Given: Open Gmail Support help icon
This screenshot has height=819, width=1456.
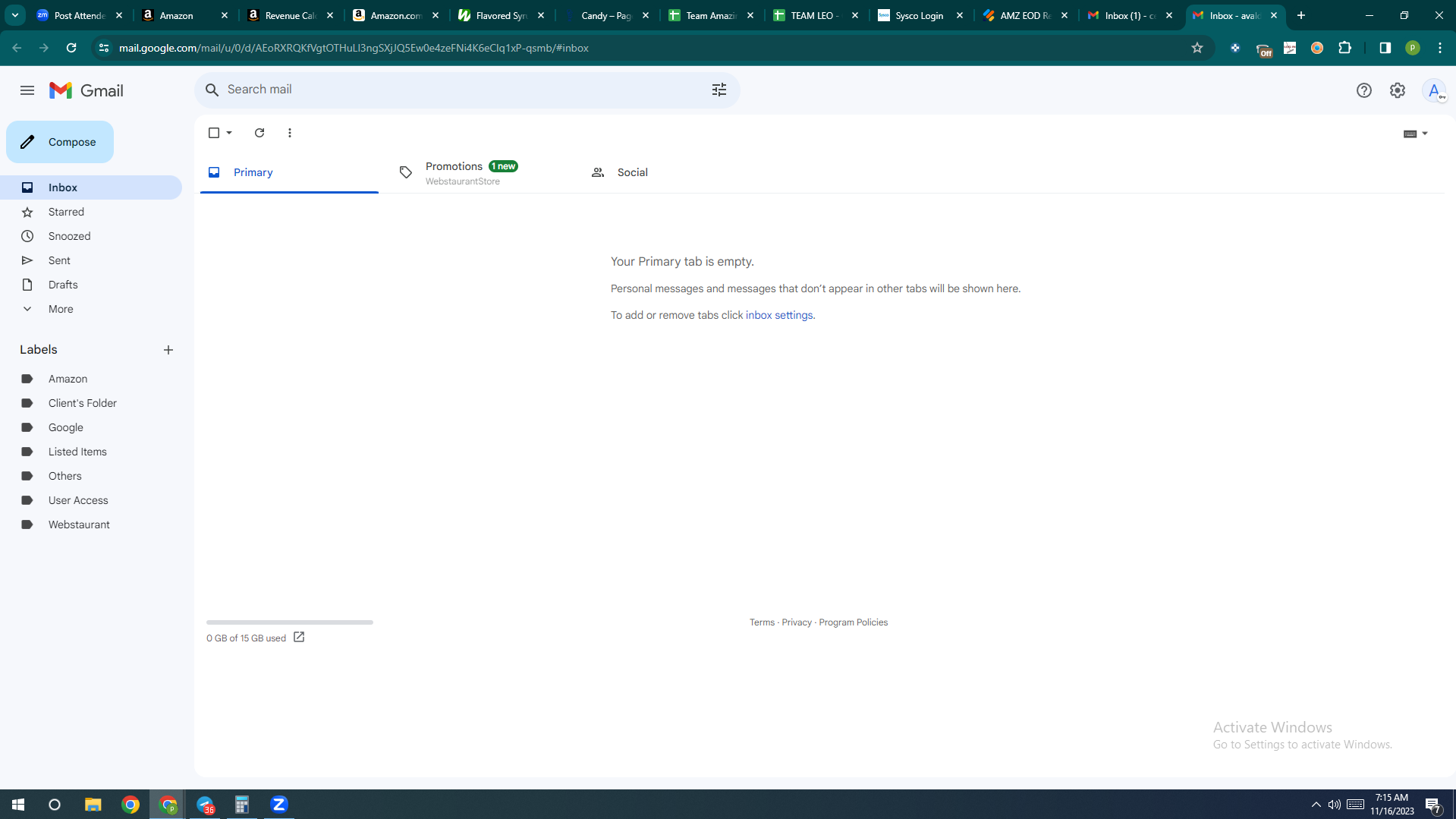Looking at the screenshot, I should 1364,90.
